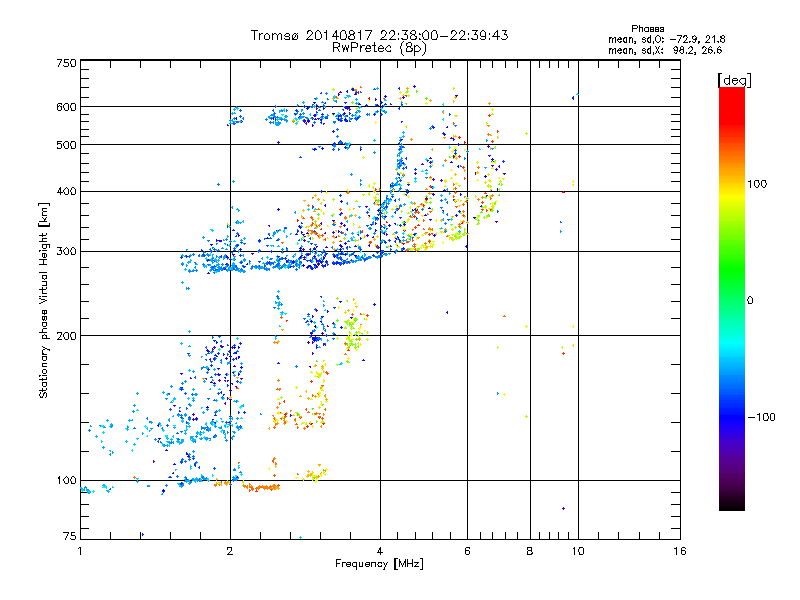800x600 pixels.
Task: Click the colorbar '-100' tick label
Action: click(761, 417)
